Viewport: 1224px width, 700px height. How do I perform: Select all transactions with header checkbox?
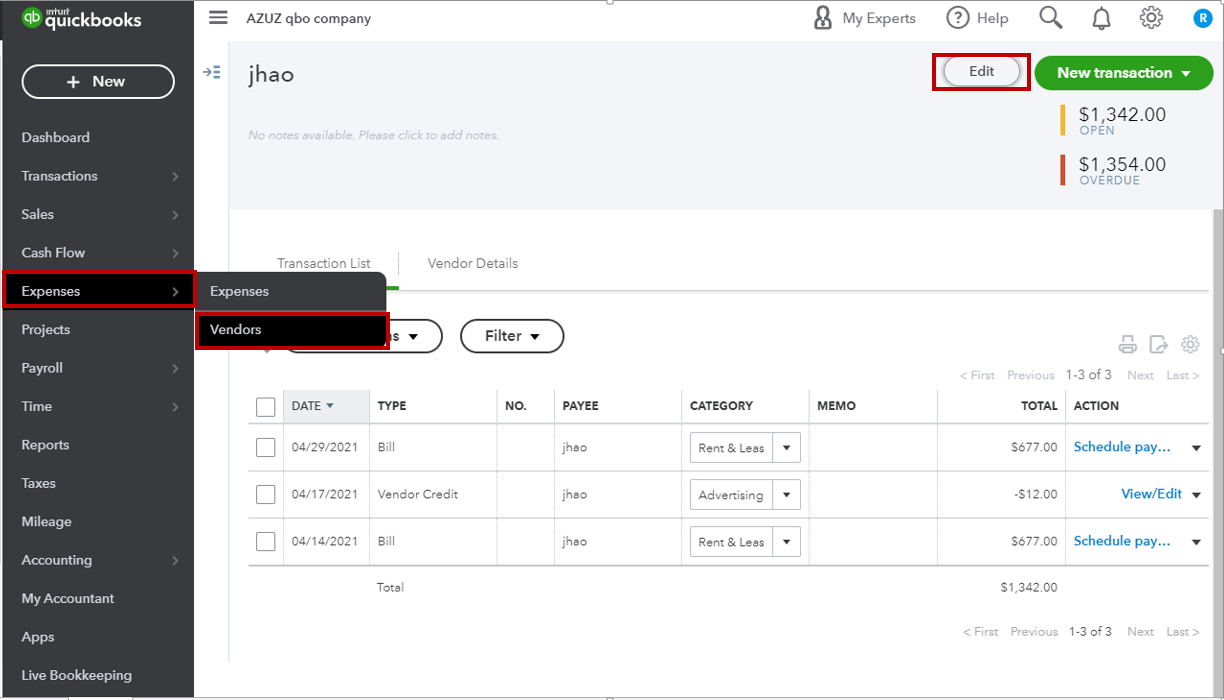(x=265, y=407)
